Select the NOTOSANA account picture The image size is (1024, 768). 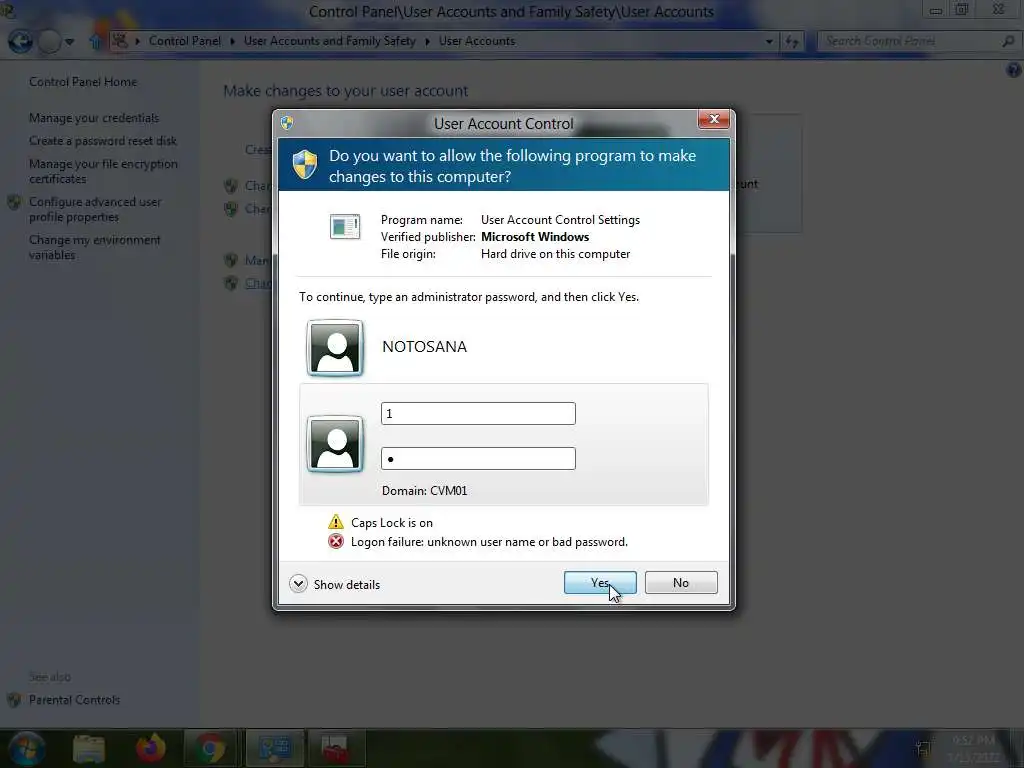pos(335,348)
